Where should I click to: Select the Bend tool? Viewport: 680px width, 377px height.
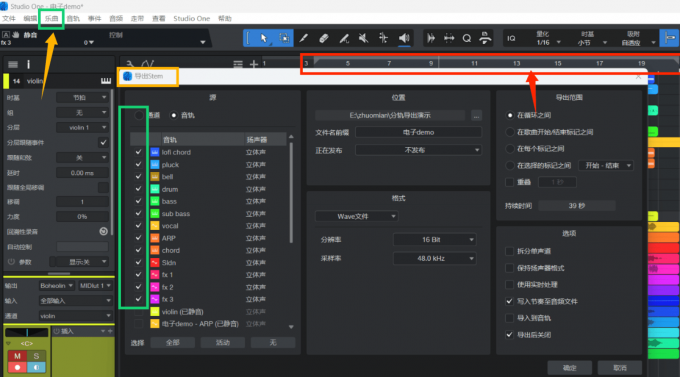(383, 38)
